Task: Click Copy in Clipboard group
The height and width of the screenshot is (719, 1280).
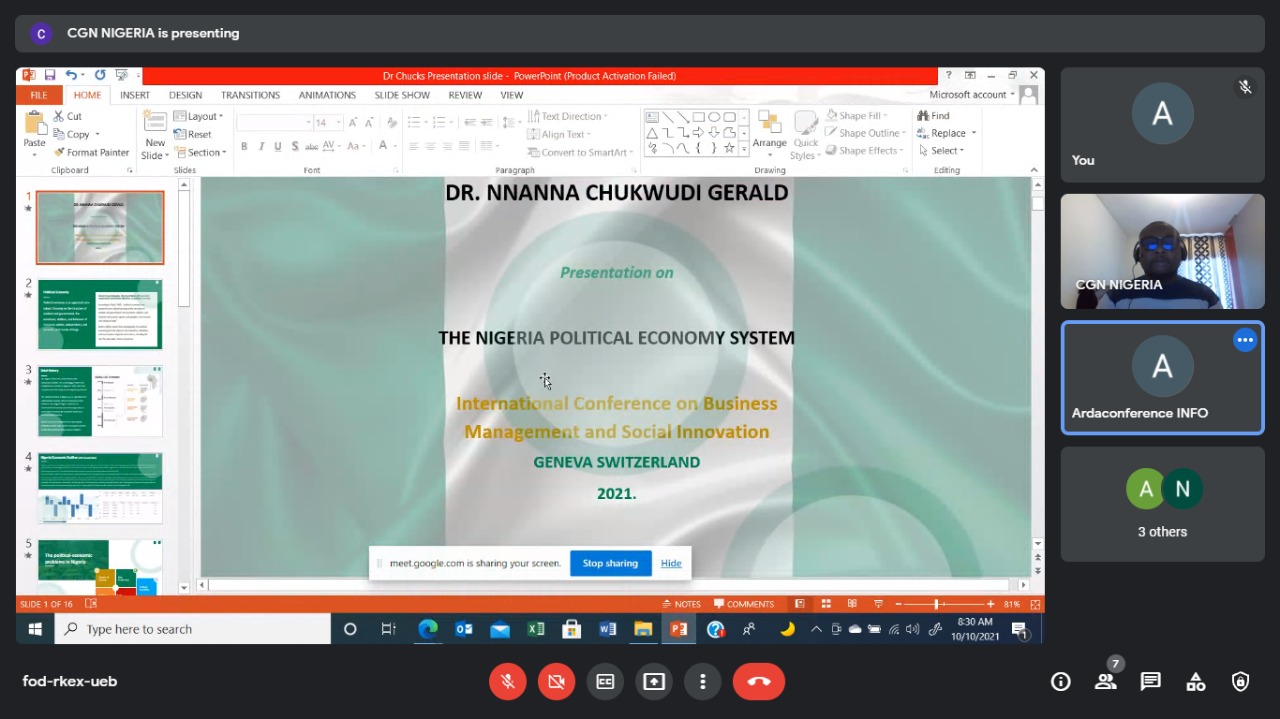Action: [x=75, y=134]
